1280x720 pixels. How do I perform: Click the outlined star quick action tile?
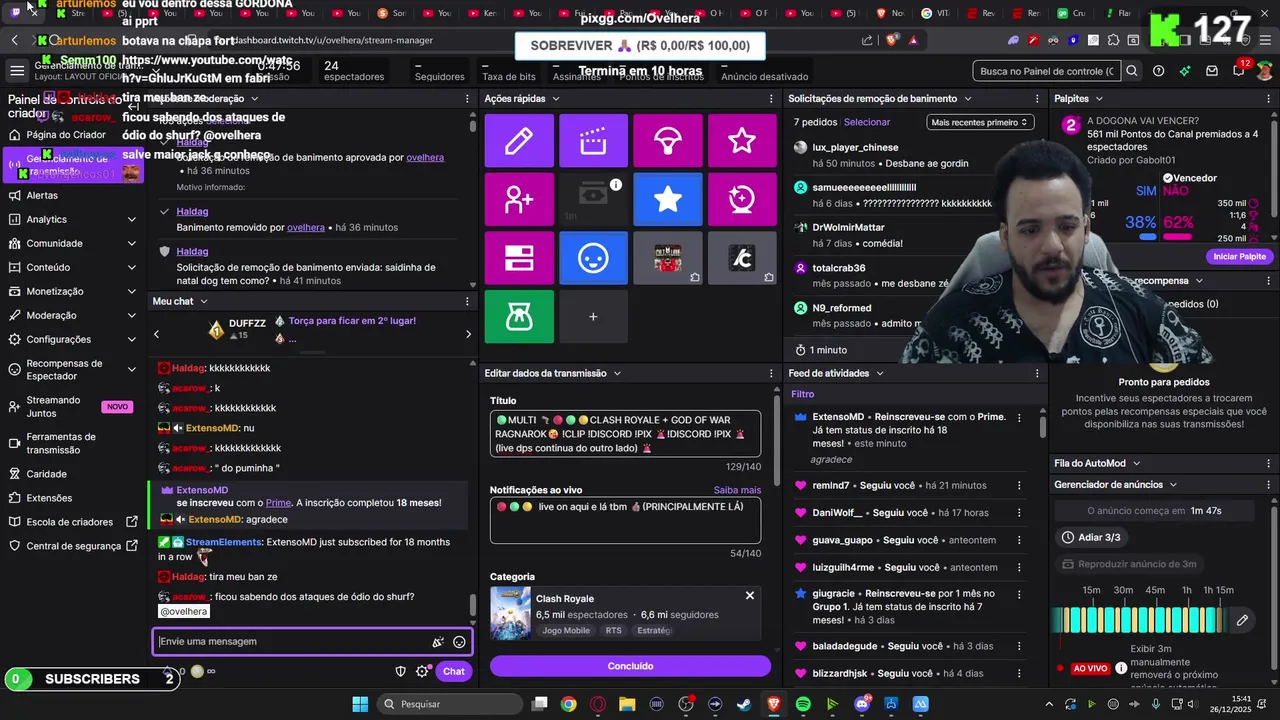point(742,141)
